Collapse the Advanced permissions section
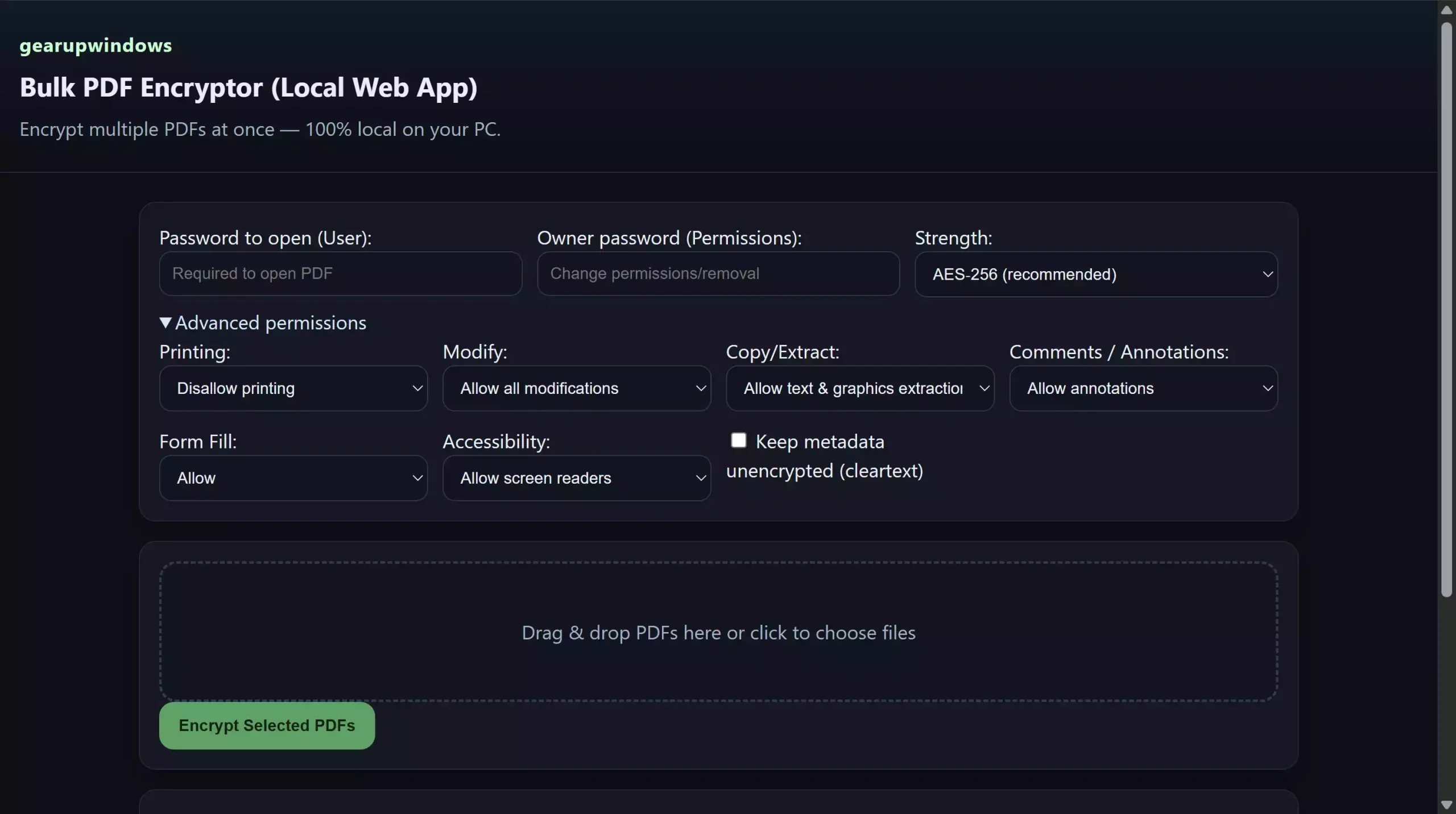The width and height of the screenshot is (1456, 814). tap(262, 322)
